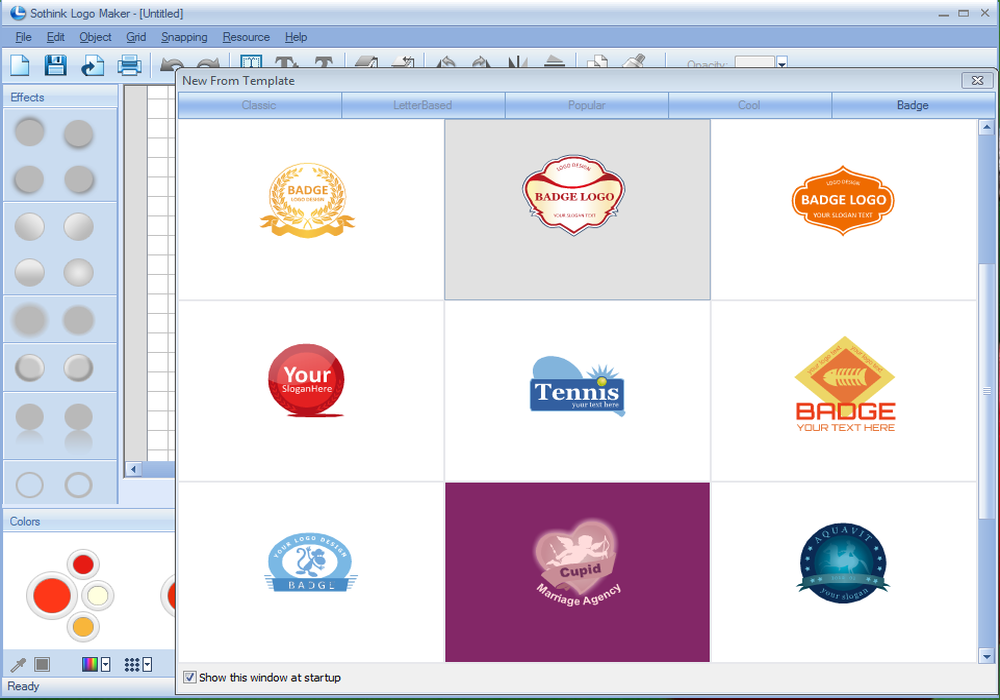Select the eyedropper color picker tool
This screenshot has height=700, width=1000.
point(17,665)
